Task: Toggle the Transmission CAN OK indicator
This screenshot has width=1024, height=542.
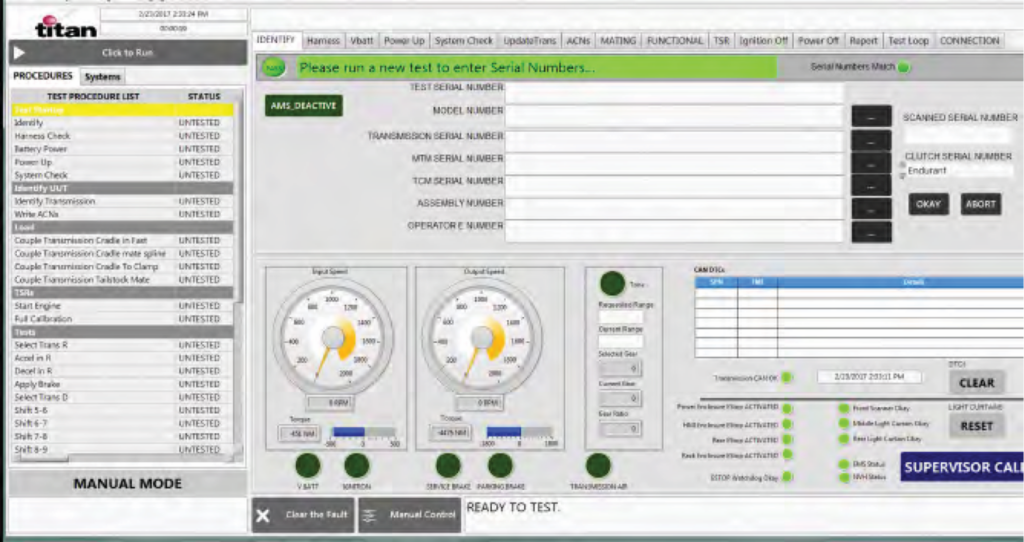Action: (787, 378)
